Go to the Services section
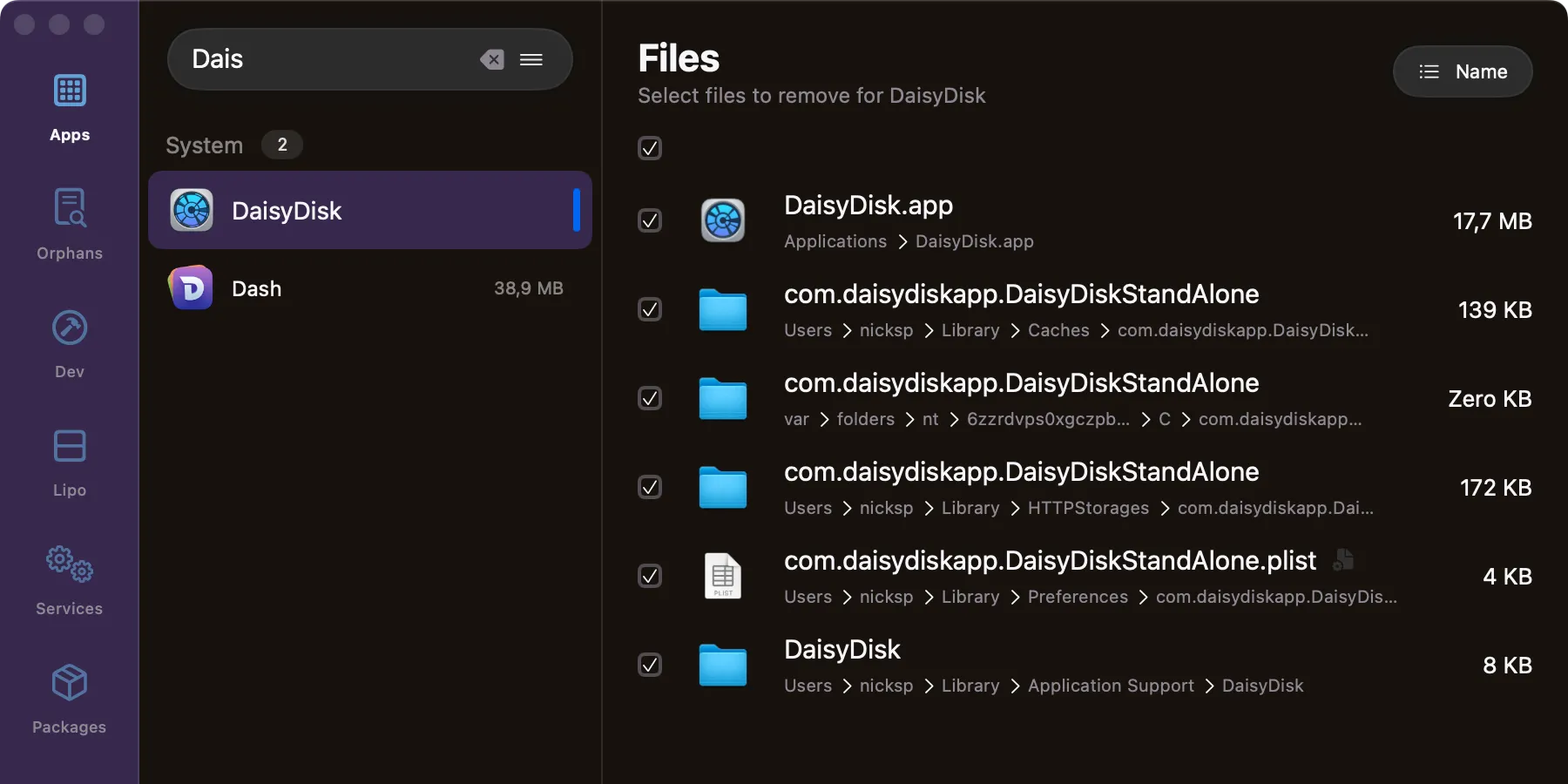 pos(70,581)
